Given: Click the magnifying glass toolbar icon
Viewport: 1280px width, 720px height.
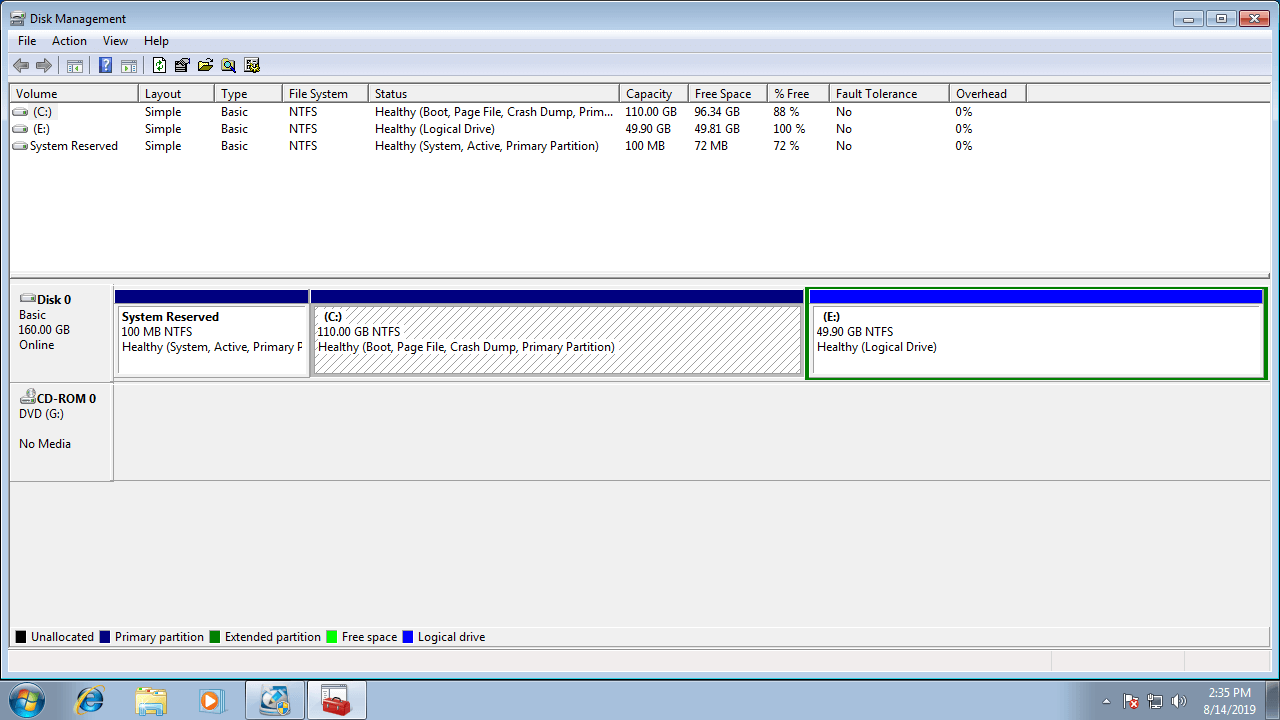Looking at the screenshot, I should (228, 66).
